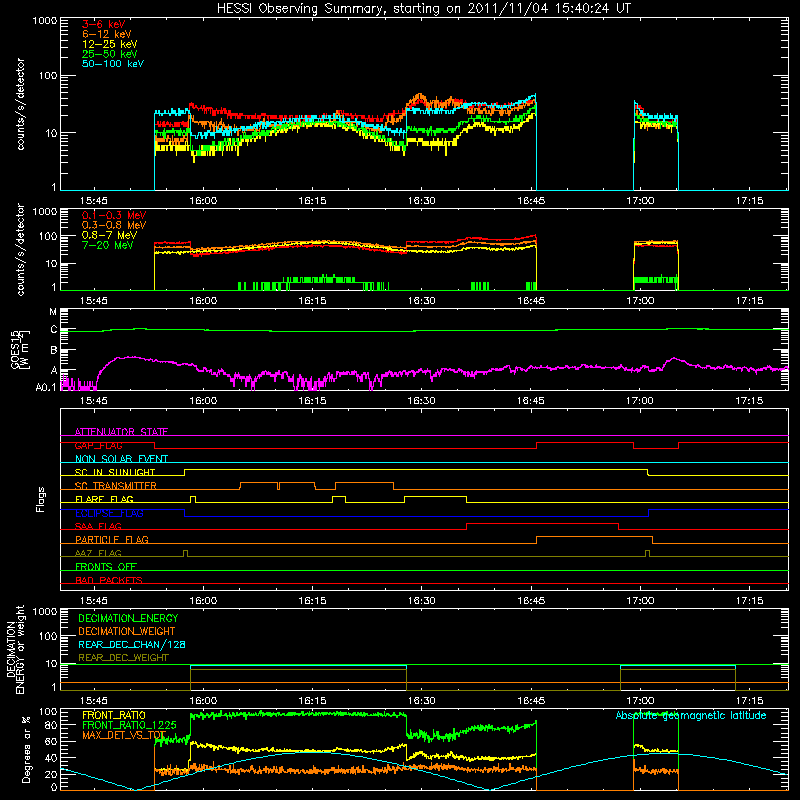
Task: Click the REAR_DEC_WEIGHT legend label
Action: click(x=123, y=658)
